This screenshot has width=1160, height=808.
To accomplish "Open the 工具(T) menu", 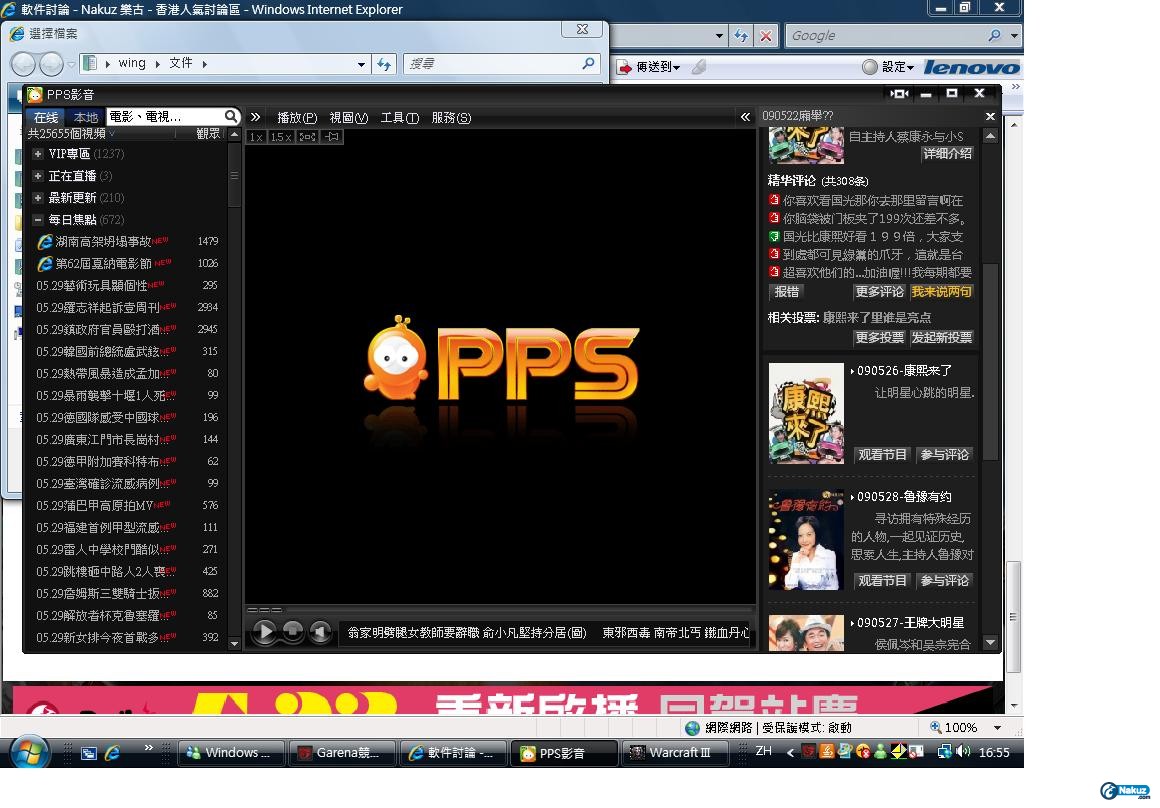I will (399, 118).
